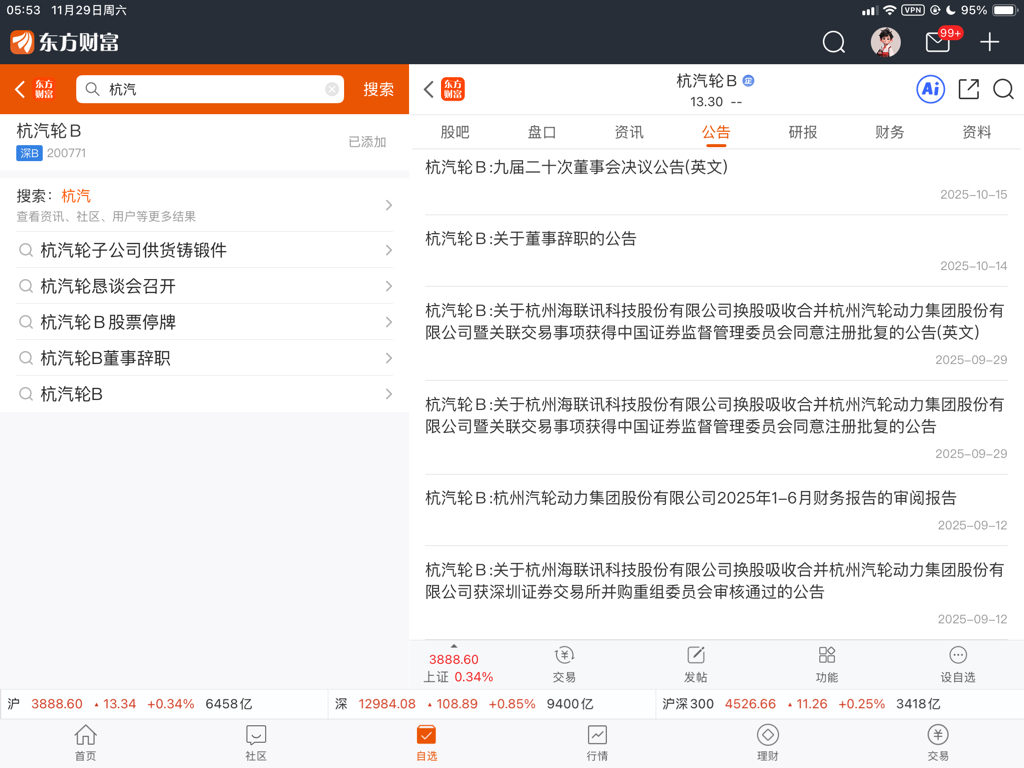The width and height of the screenshot is (1024, 768).
Task: Open 深圳证券交易所并购重组委员会审核通过 announcement
Action: pyautogui.click(x=716, y=593)
